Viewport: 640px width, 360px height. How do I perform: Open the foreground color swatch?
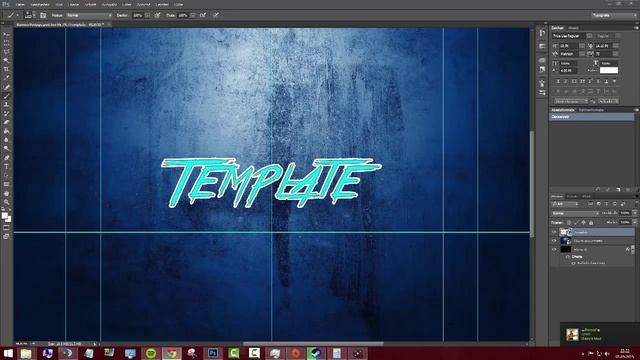click(4, 216)
